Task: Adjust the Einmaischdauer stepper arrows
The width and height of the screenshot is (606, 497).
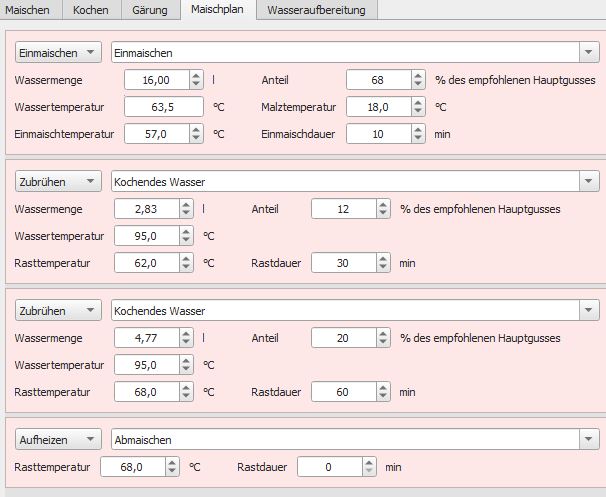Action: click(x=418, y=134)
